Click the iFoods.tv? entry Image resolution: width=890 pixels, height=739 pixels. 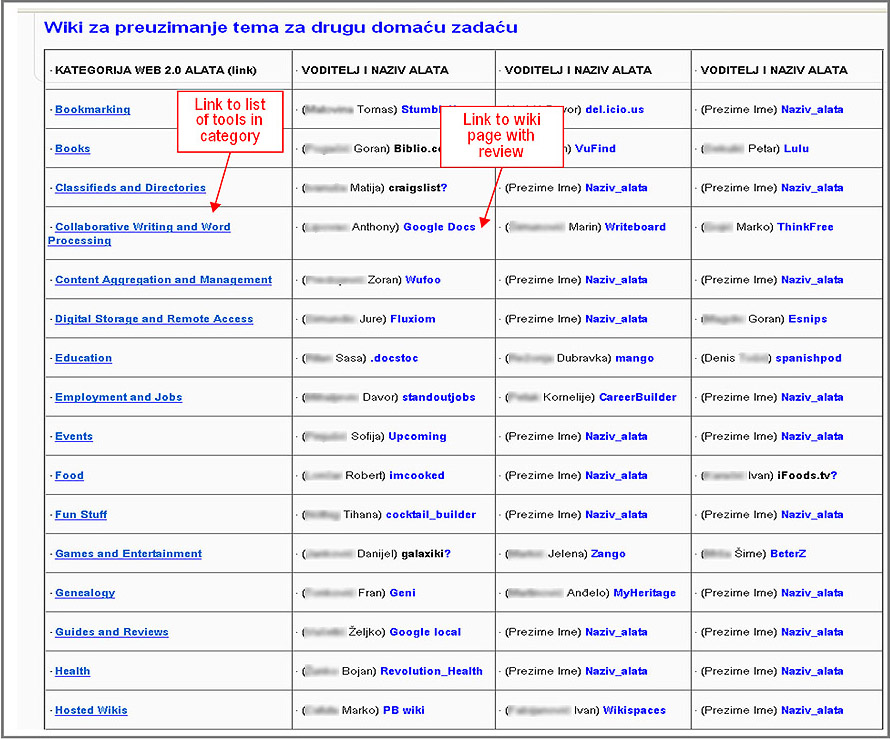(807, 476)
